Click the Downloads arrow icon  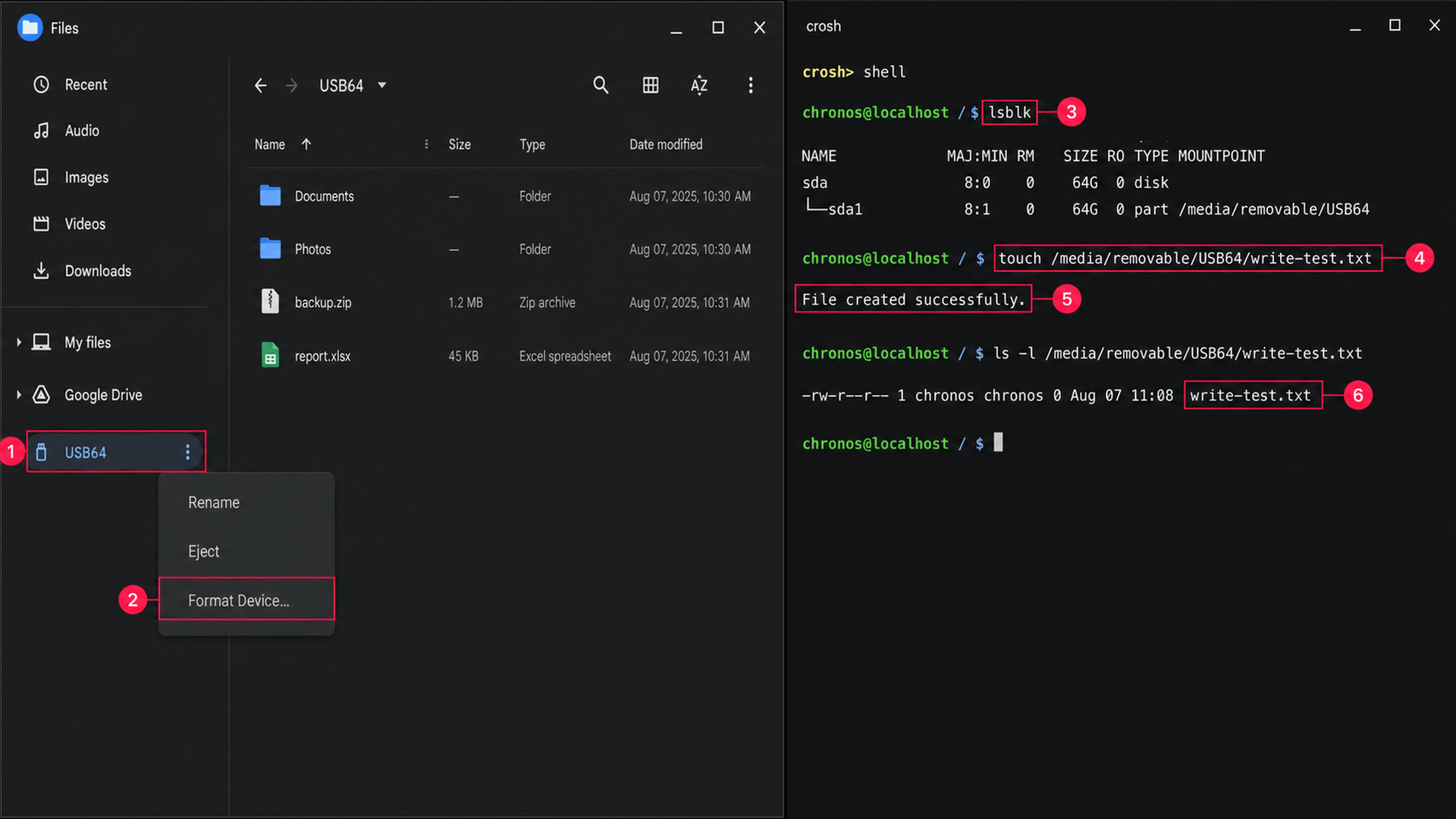coord(42,271)
